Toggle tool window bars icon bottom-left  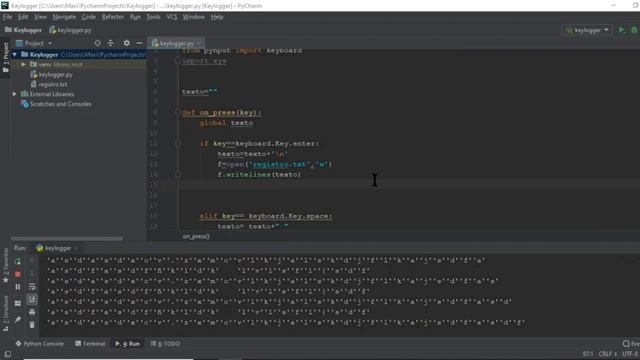[x=7, y=354]
